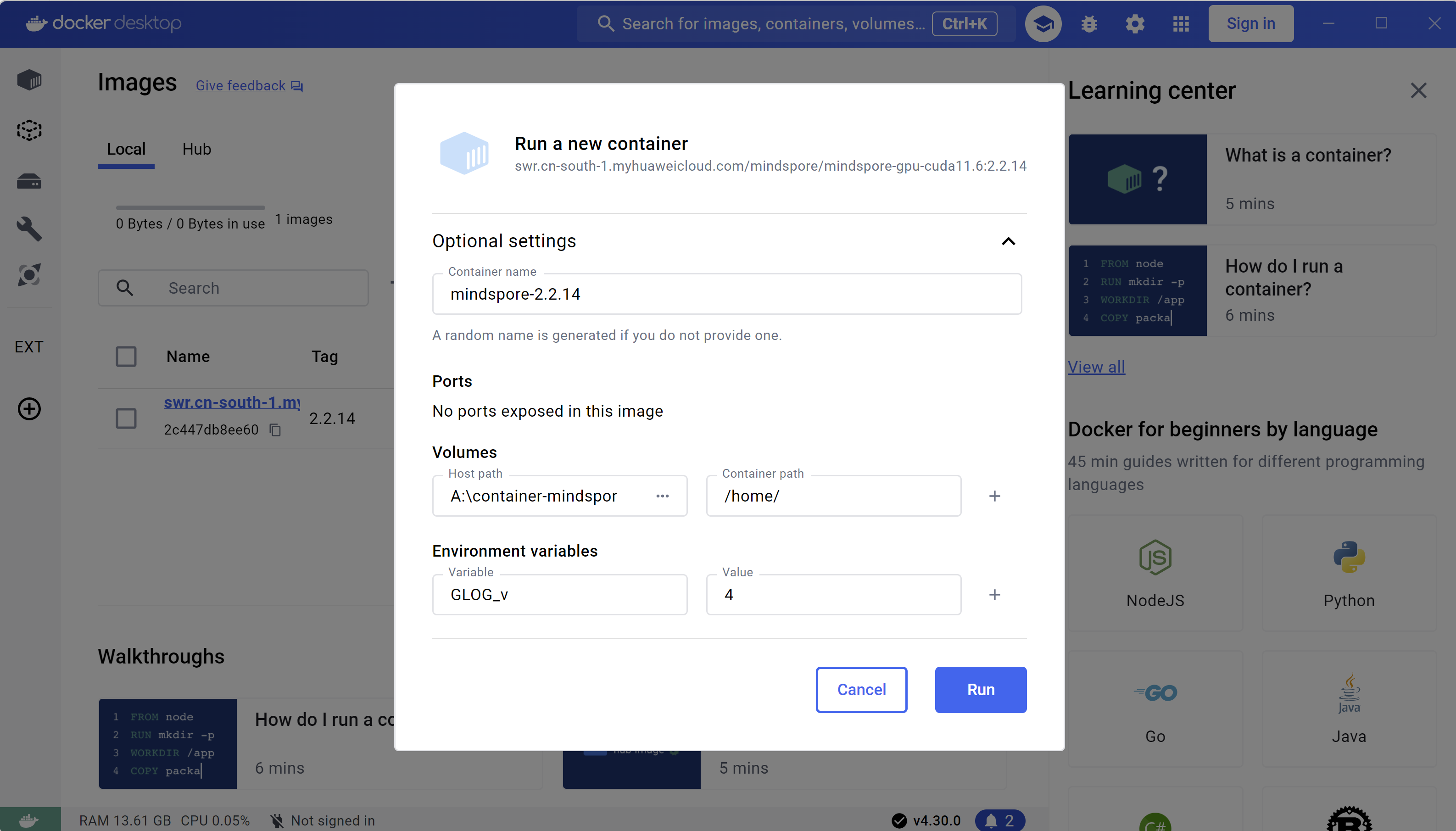Open the Images sidebar icon
This screenshot has height=831, width=1456.
coord(29,131)
